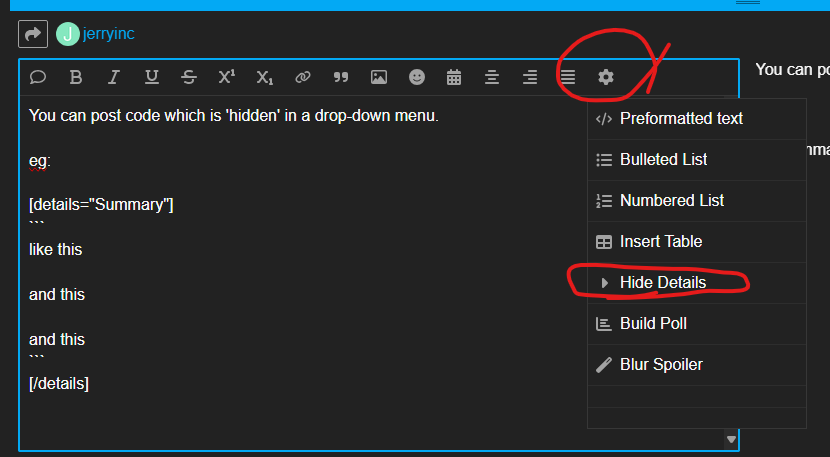Image resolution: width=830 pixels, height=457 pixels.
Task: Center-align the text
Action: coord(492,77)
